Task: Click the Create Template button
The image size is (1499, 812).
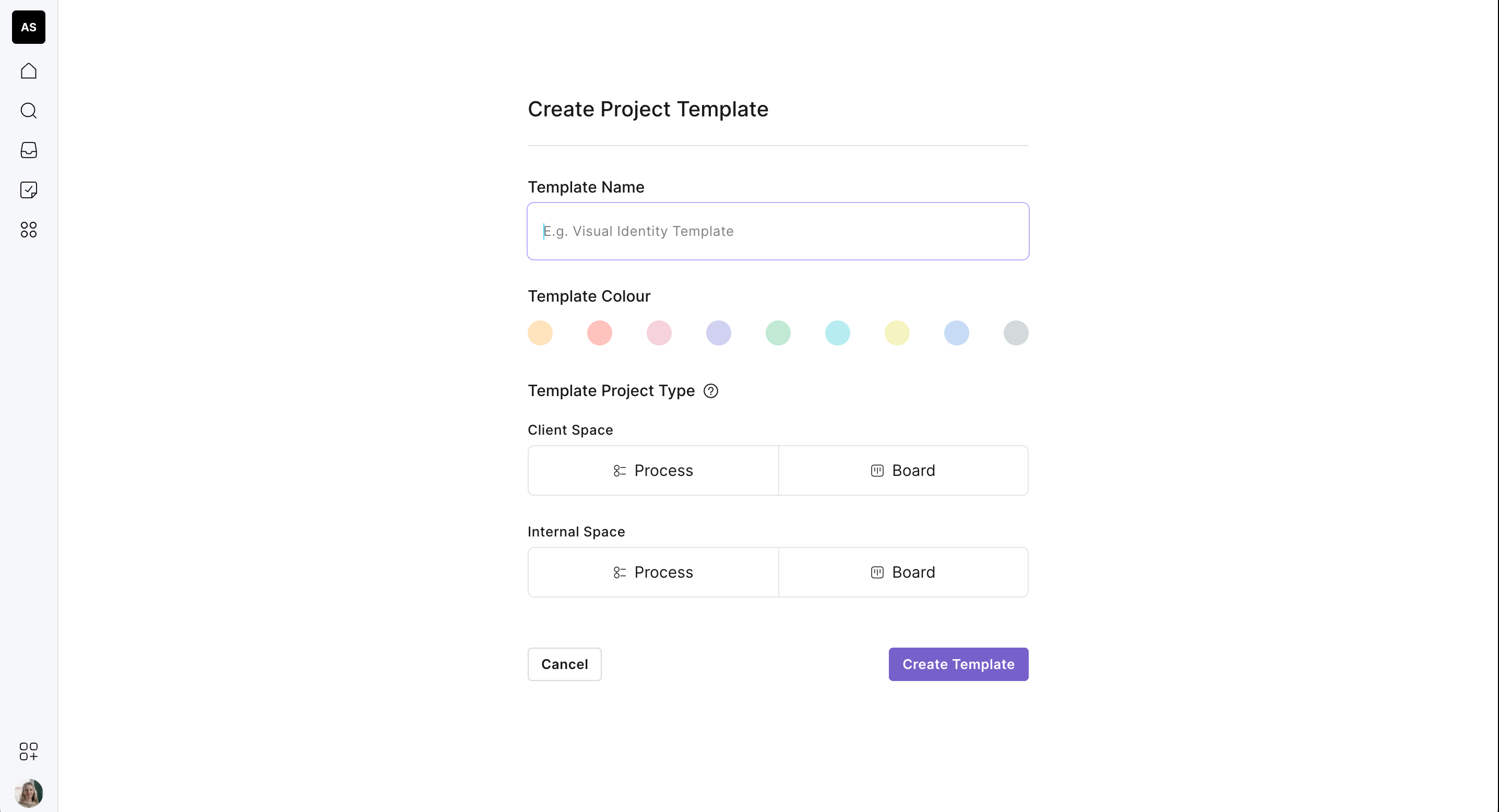Action: click(x=958, y=664)
